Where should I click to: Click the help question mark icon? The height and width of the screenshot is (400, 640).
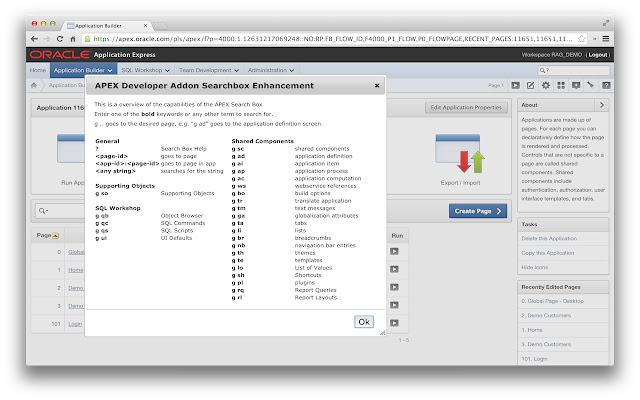[606, 85]
